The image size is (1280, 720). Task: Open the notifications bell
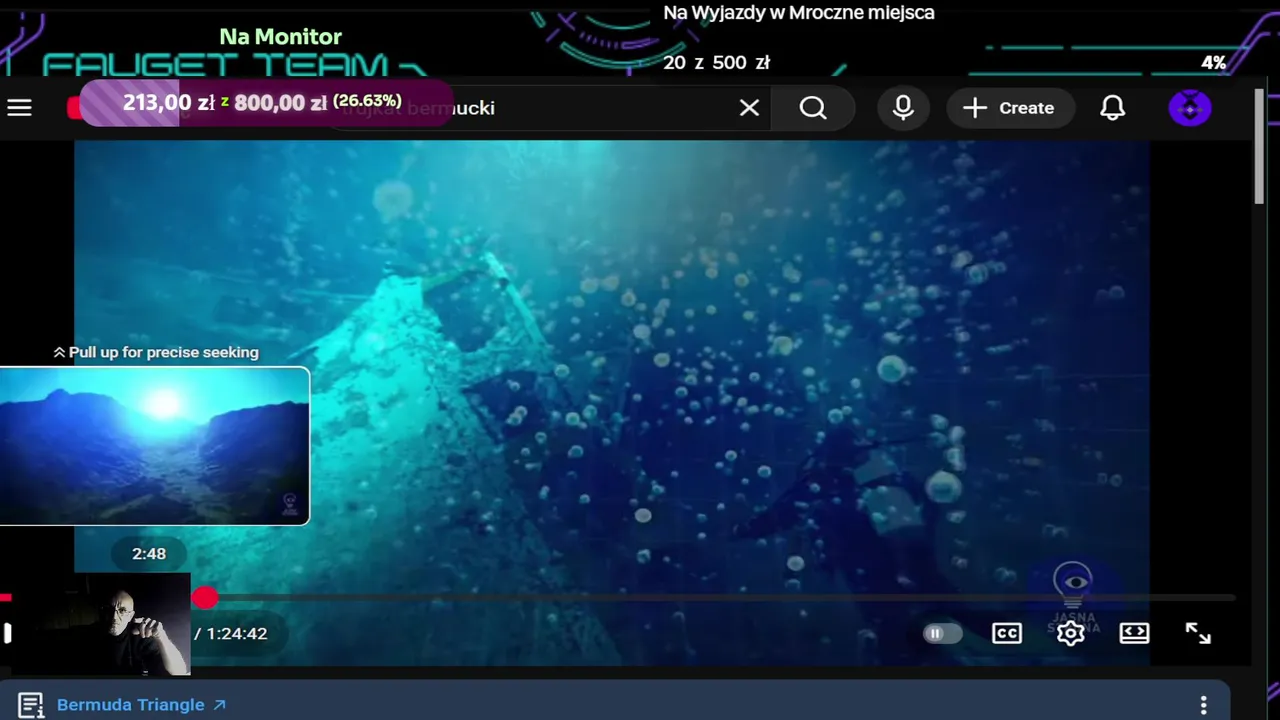click(x=1113, y=108)
